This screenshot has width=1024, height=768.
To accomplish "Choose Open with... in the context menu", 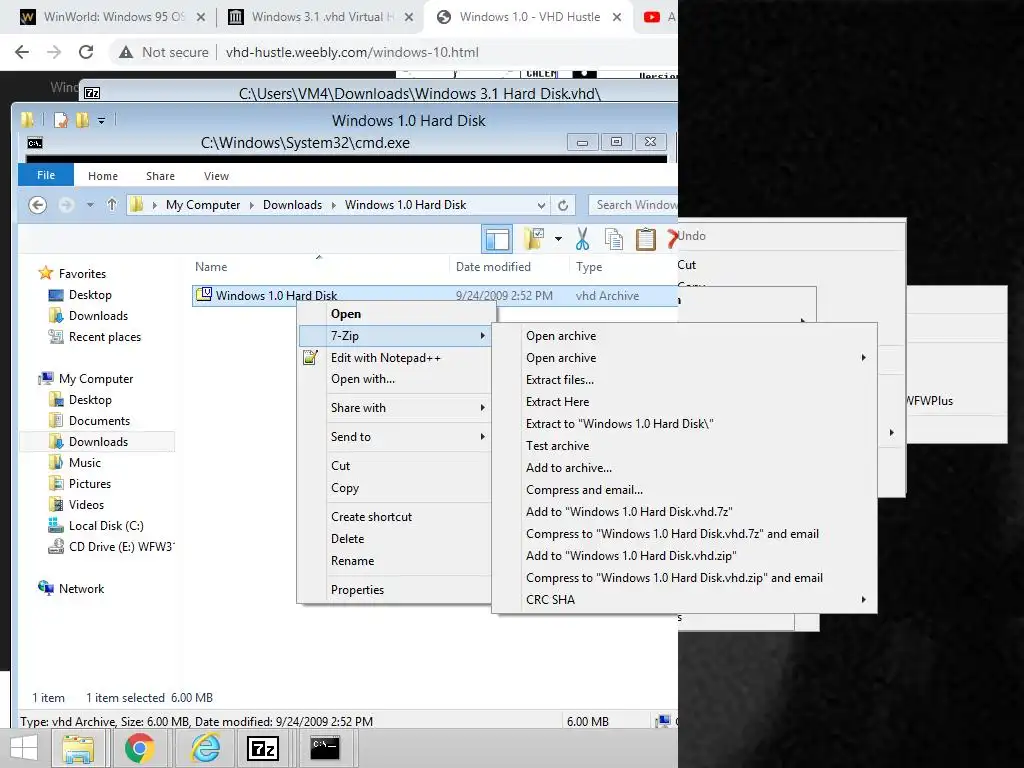I will 362,379.
